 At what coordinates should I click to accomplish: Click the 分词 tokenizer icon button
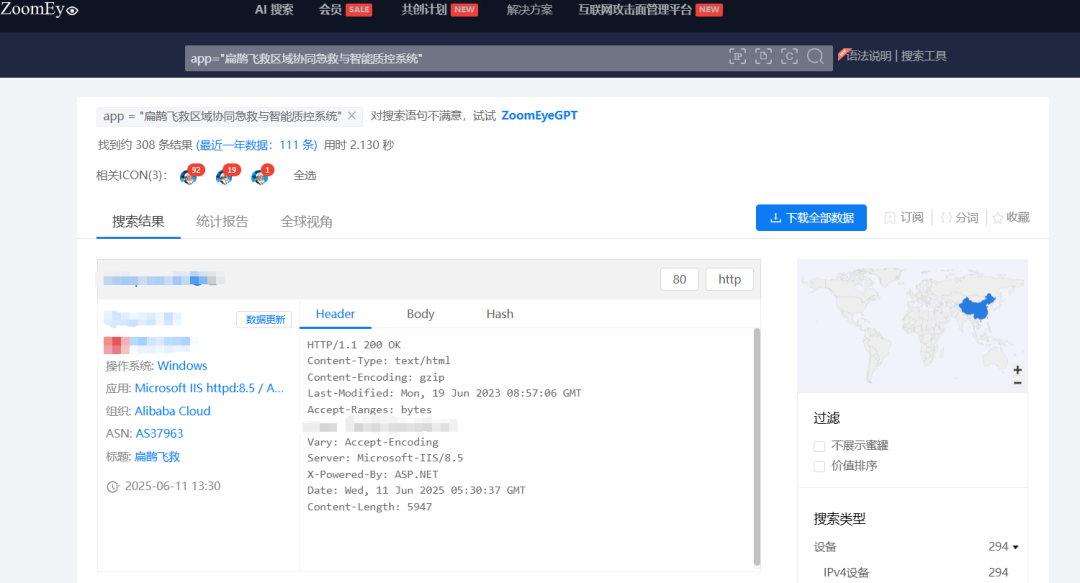(x=947, y=218)
